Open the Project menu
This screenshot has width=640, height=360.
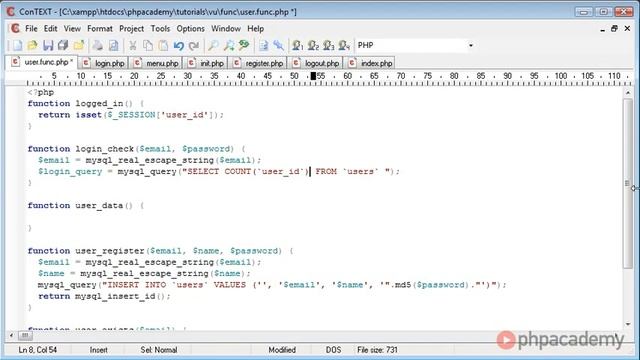(x=131, y=29)
